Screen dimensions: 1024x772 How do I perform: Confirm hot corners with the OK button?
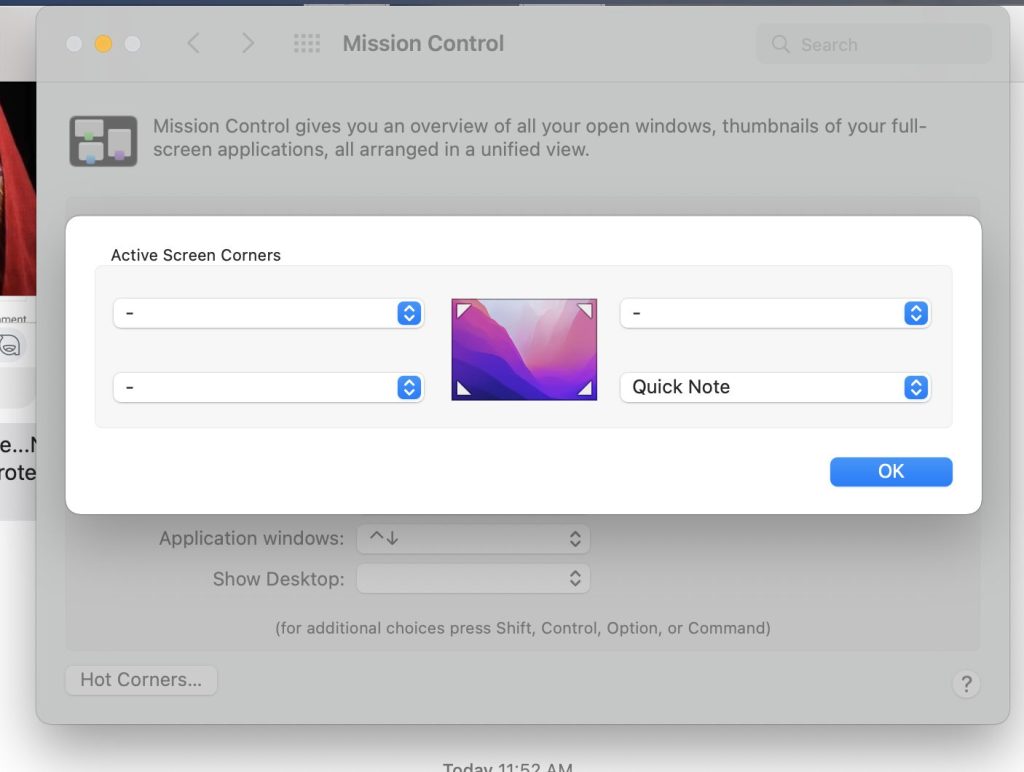(x=890, y=472)
